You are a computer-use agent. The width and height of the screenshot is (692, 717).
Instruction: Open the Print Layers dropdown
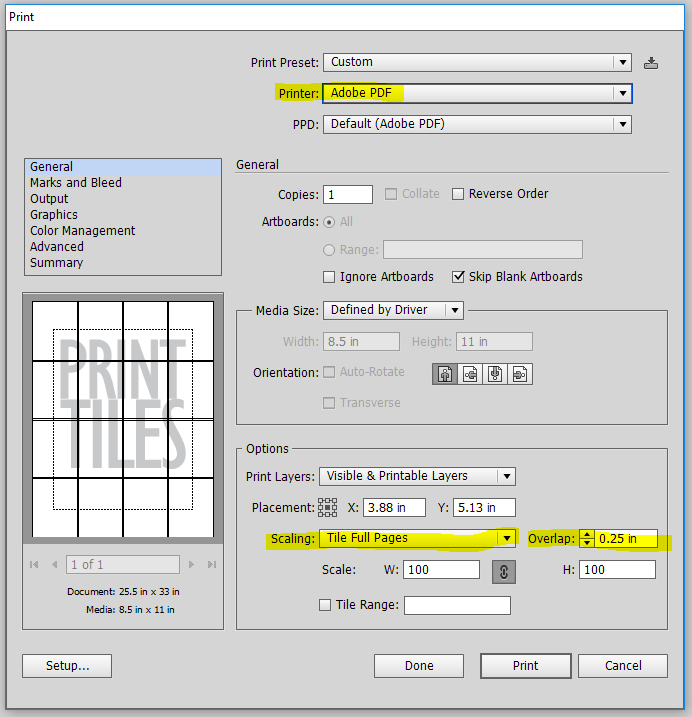pyautogui.click(x=417, y=476)
